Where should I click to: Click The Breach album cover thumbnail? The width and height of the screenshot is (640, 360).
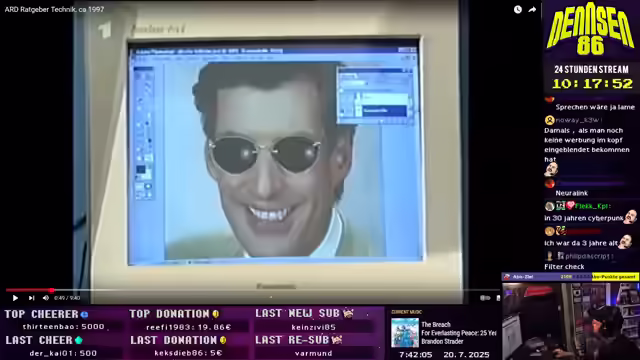[404, 333]
